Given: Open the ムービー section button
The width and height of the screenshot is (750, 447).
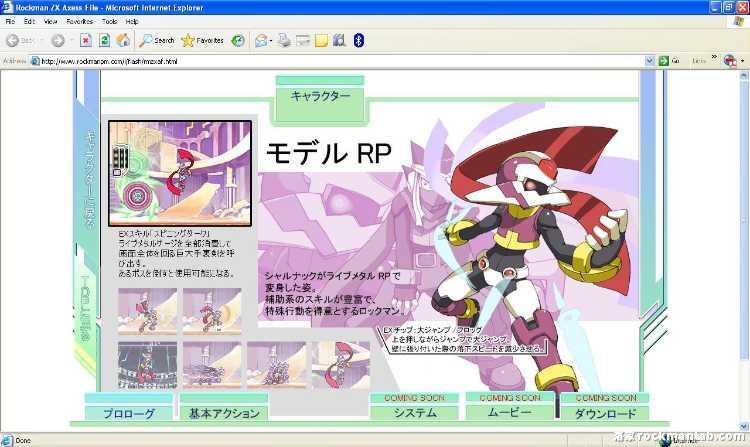Looking at the screenshot, I should [509, 407].
